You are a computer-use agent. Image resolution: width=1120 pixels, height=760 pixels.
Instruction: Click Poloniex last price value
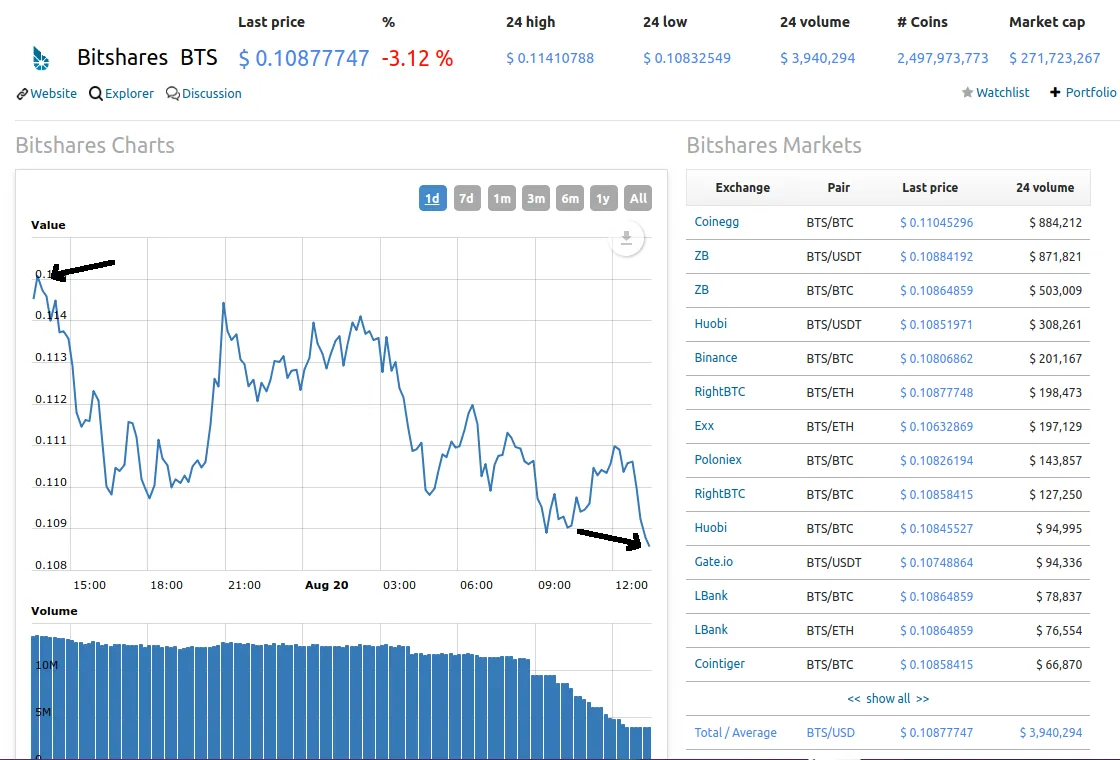[936, 460]
